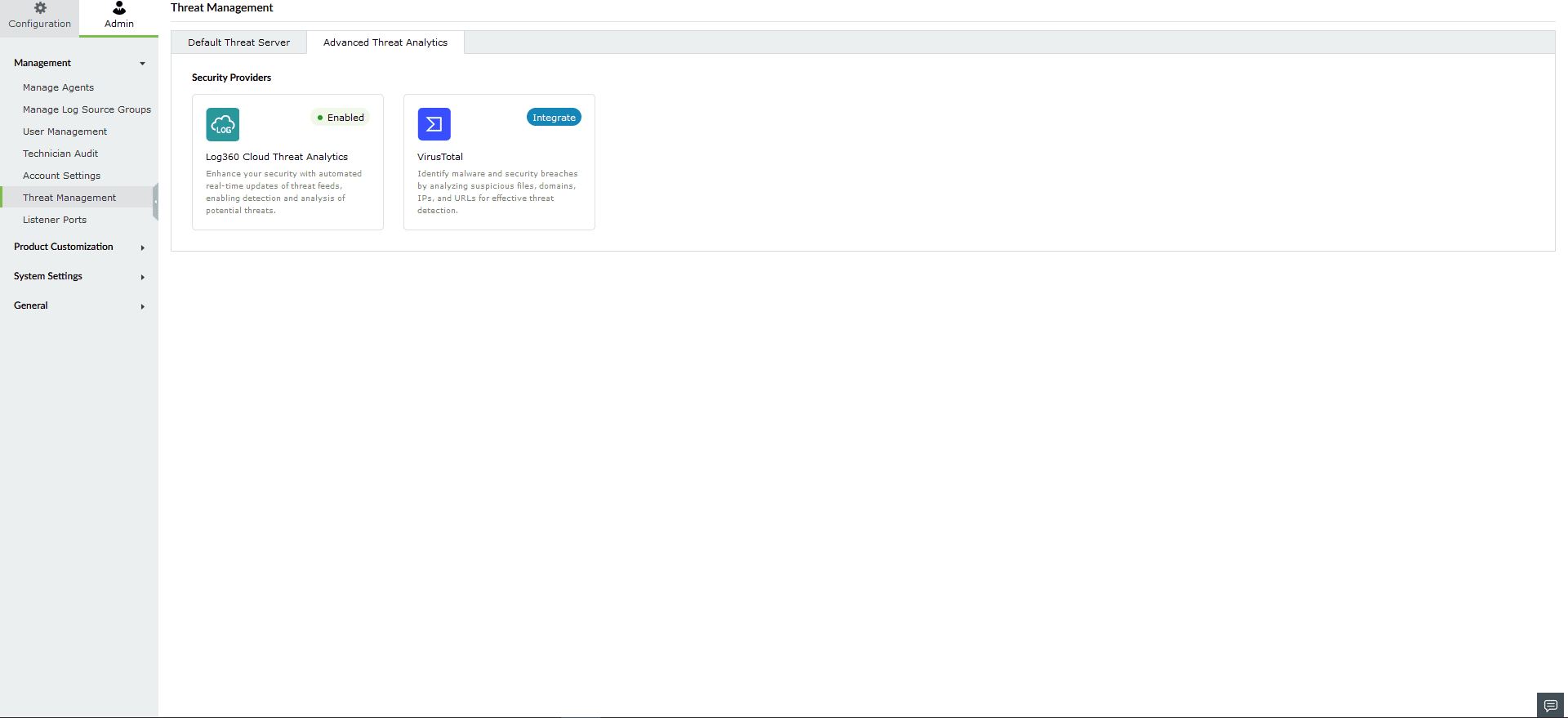Viewport: 1568px width, 718px height.
Task: Select the Admin tab
Action: coord(119,17)
